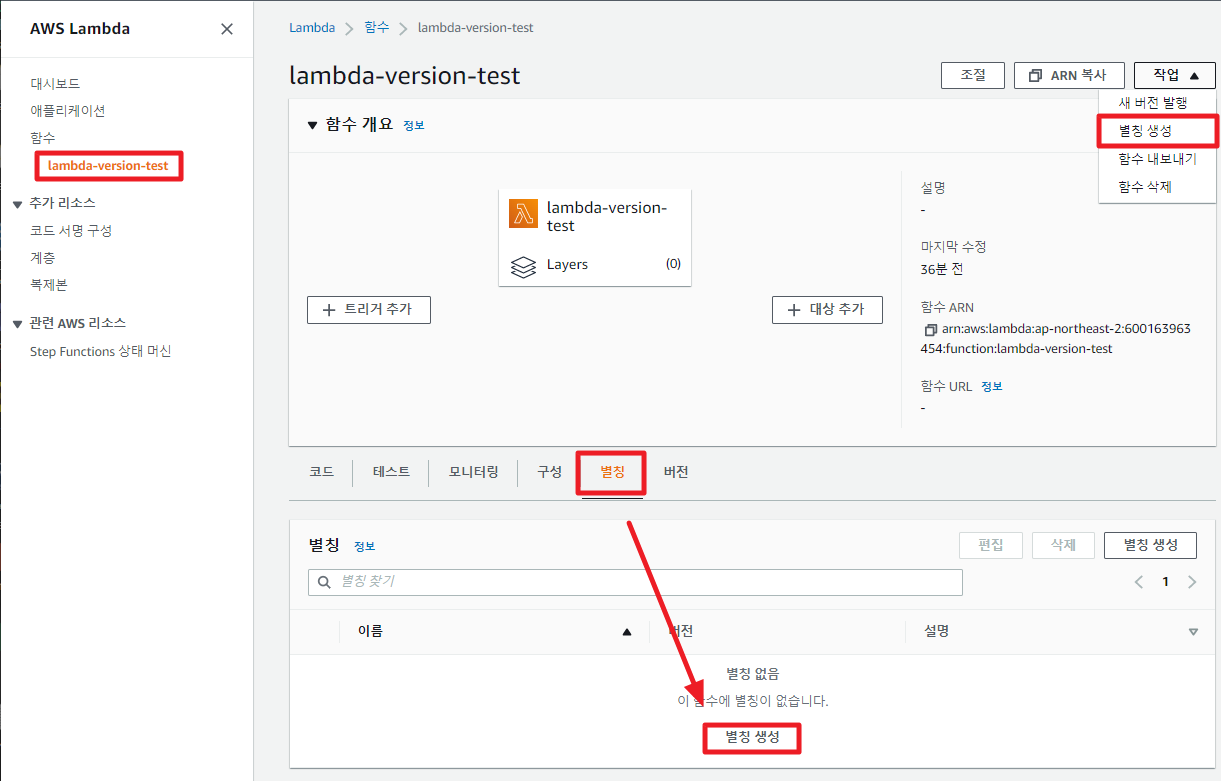Screen dimensions: 1221x781
Task: Open 애플리케이션 in the sidebar
Action: coord(67,111)
